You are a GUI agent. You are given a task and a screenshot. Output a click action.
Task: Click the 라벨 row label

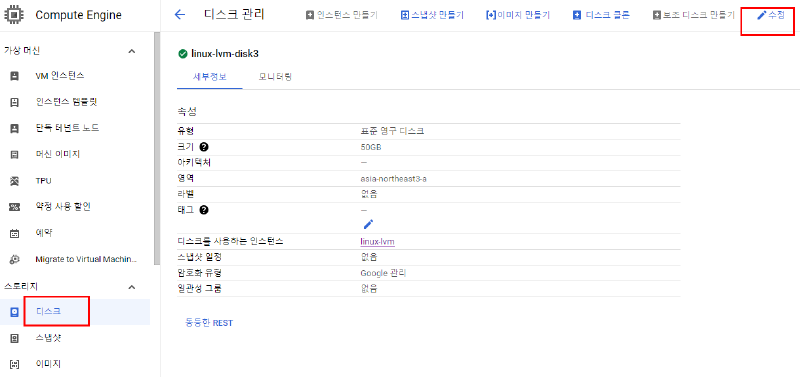coord(185,194)
